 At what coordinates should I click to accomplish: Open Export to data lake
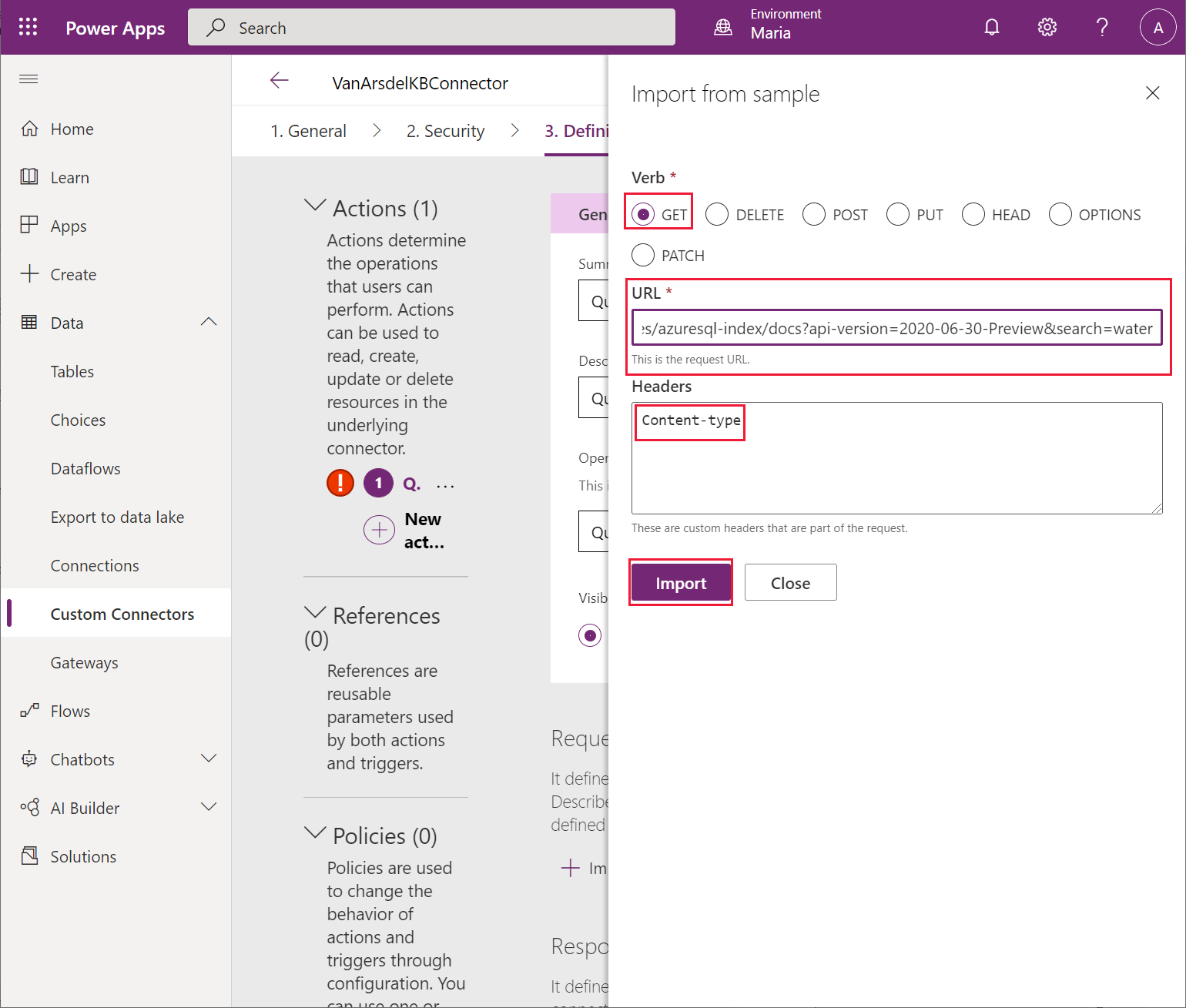coord(117,517)
